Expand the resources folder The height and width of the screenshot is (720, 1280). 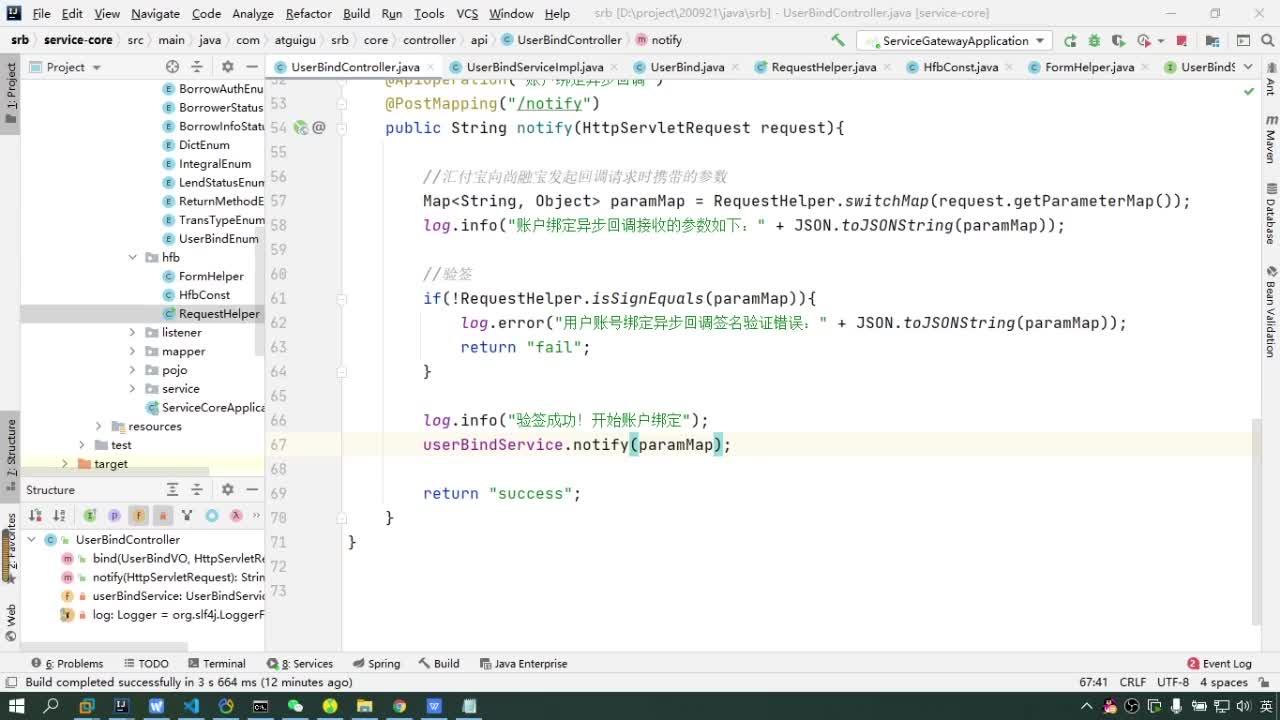click(99, 426)
